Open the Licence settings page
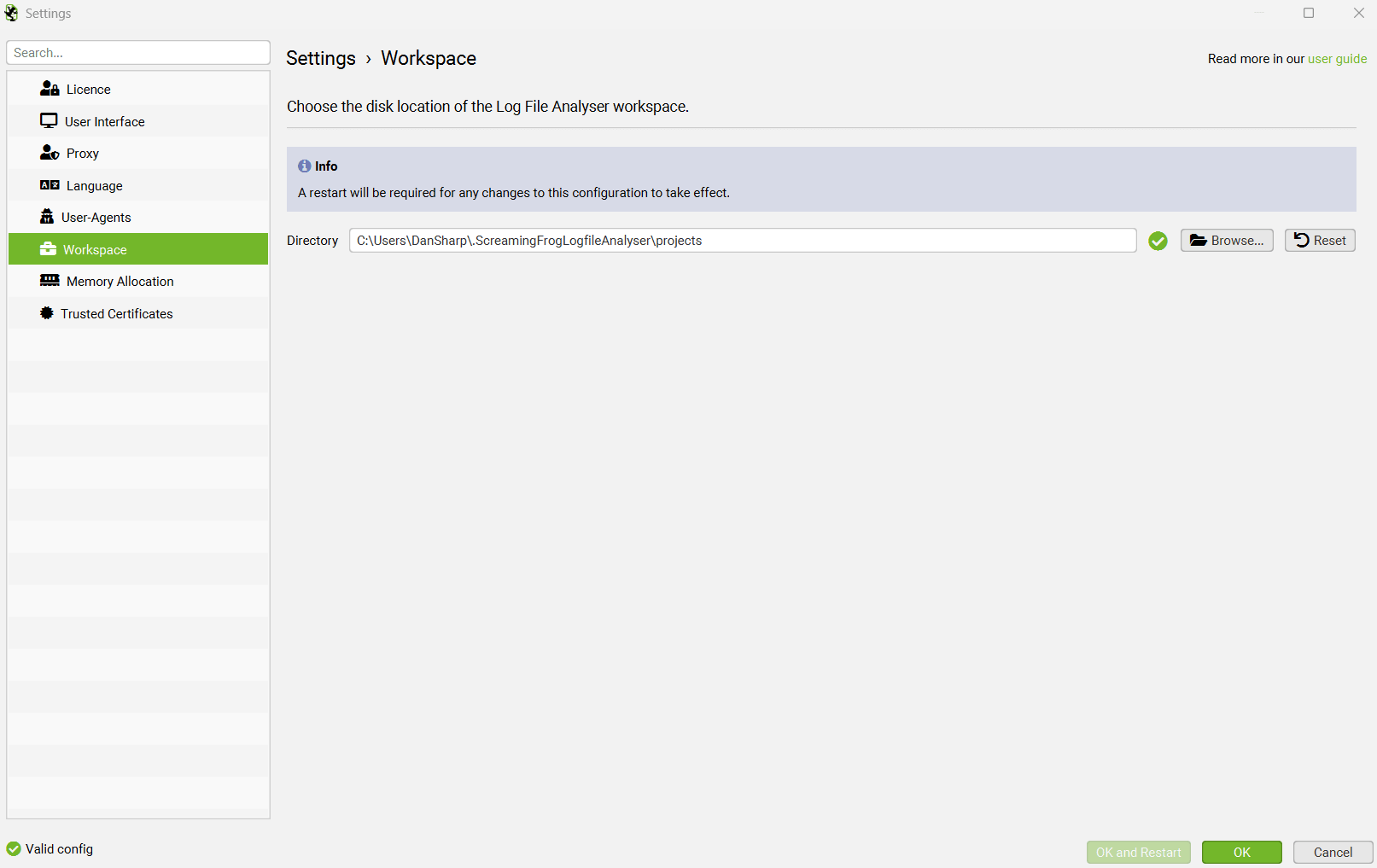The image size is (1377, 868). [138, 89]
